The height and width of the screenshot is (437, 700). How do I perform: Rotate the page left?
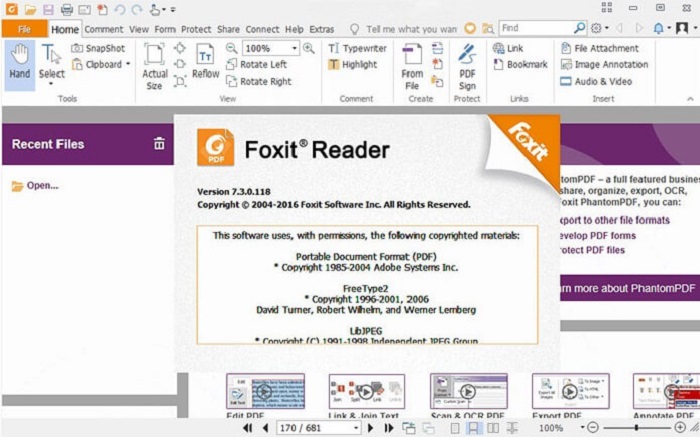(256, 64)
